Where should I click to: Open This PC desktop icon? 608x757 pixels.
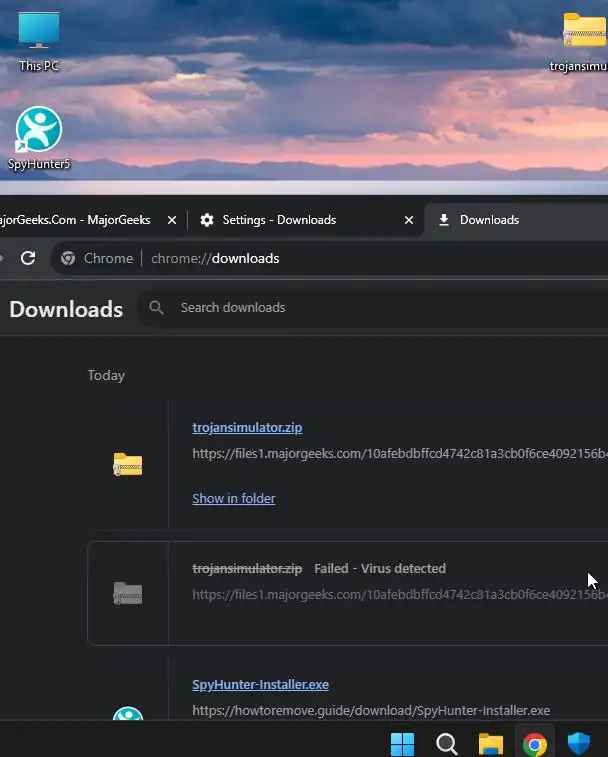(39, 42)
